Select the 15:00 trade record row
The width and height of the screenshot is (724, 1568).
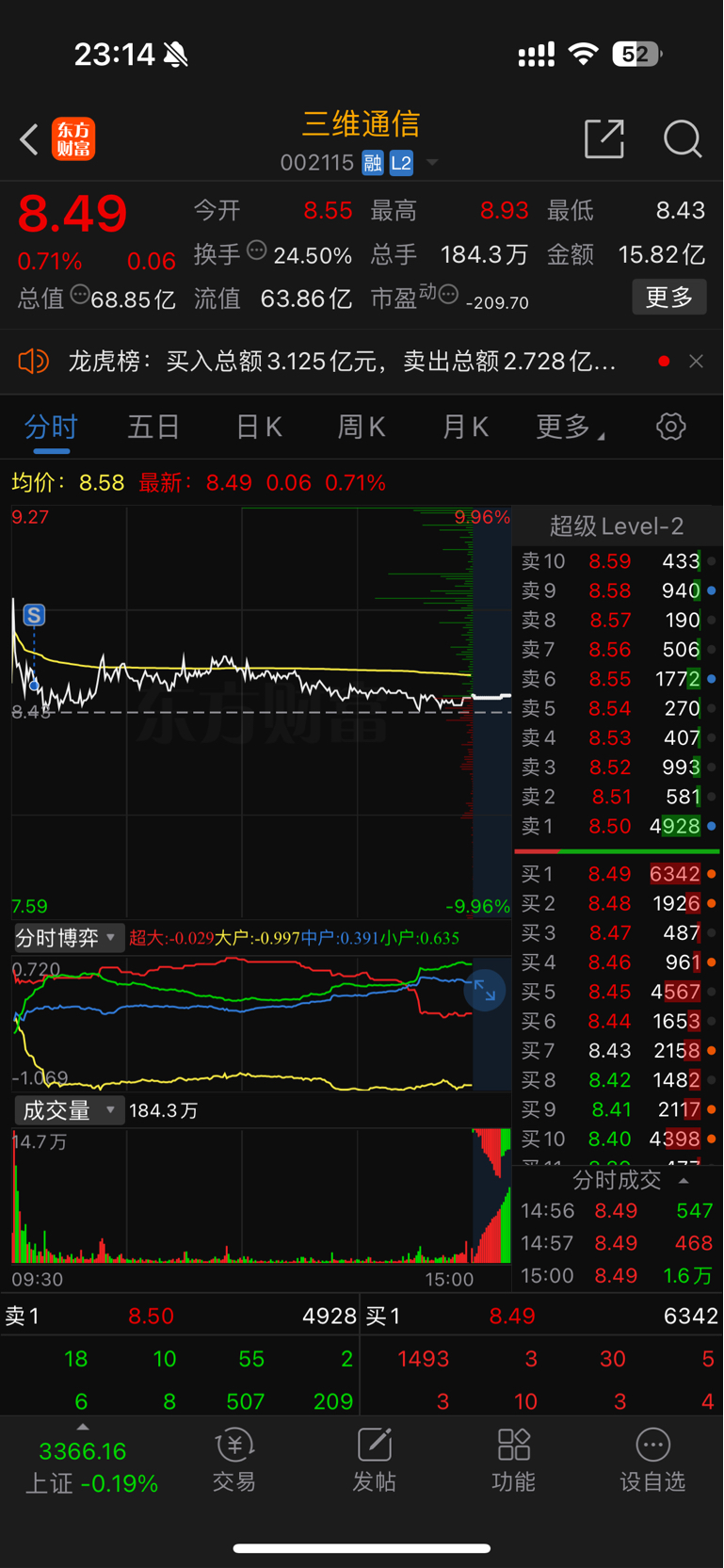click(617, 1275)
